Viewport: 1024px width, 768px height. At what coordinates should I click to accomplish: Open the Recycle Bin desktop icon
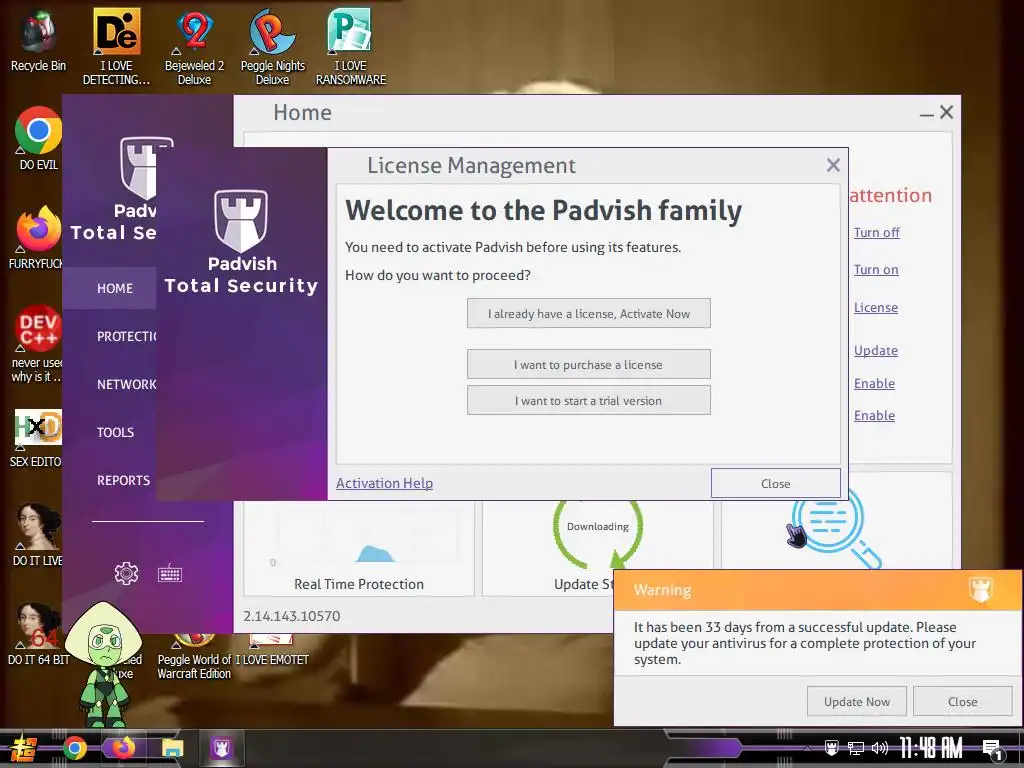[x=38, y=40]
